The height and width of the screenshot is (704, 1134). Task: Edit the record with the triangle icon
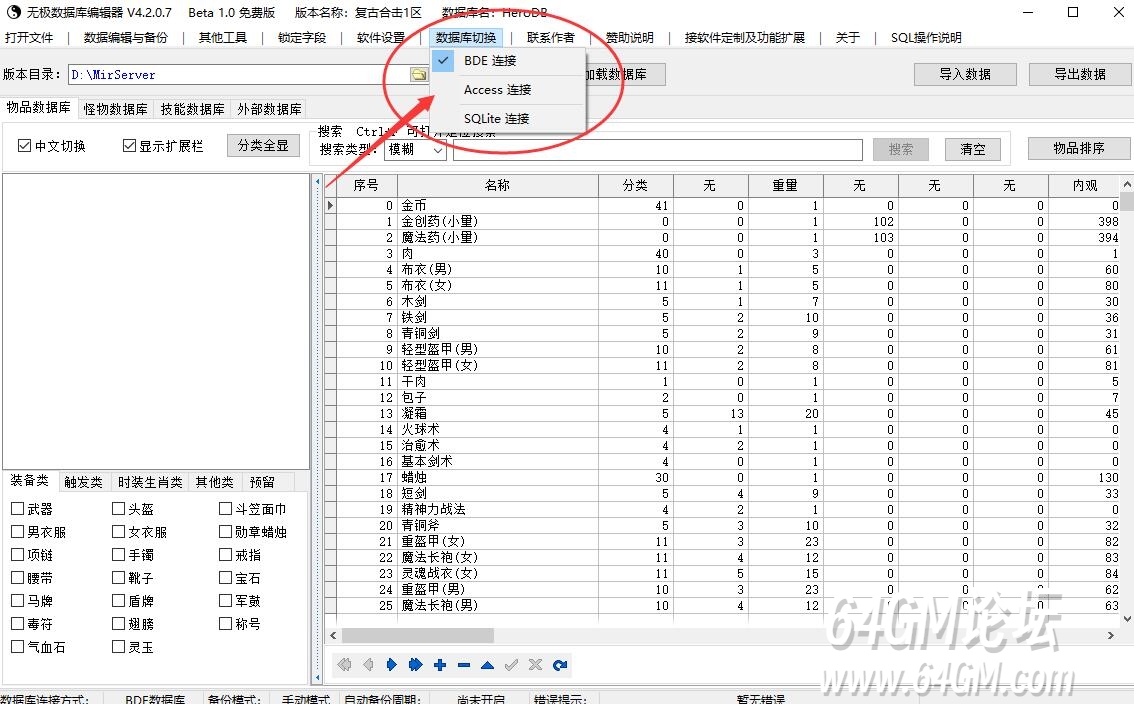(x=487, y=665)
